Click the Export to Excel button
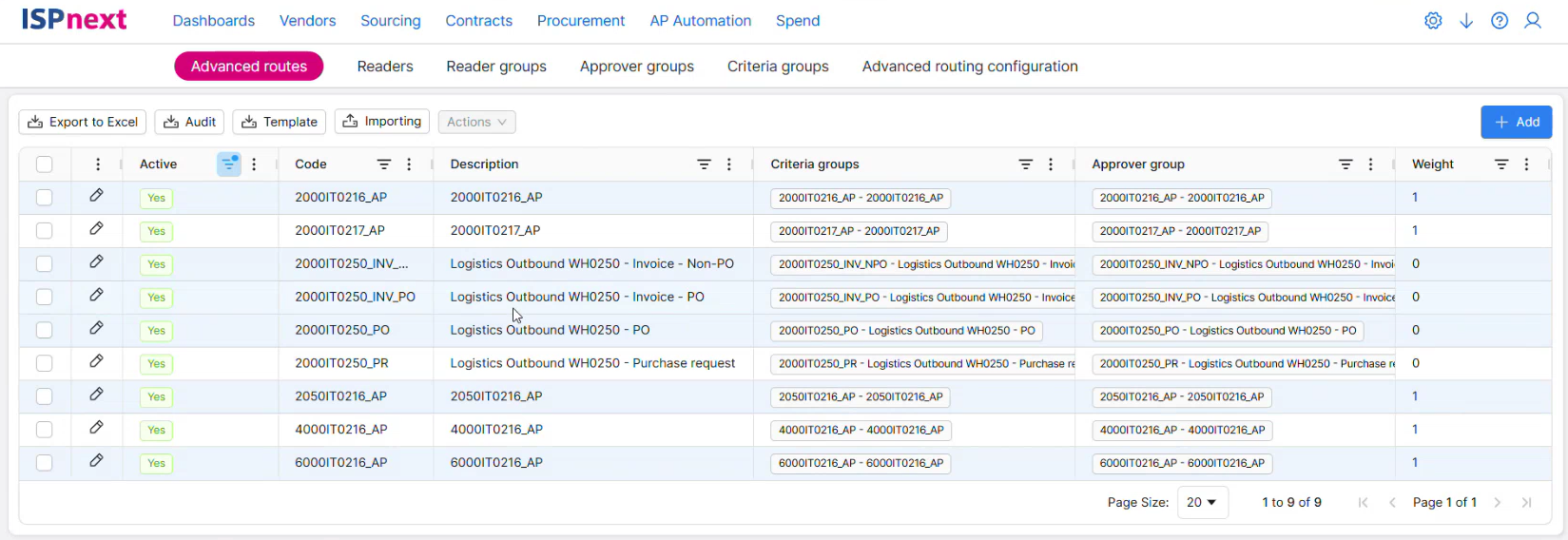The image size is (1568, 540). tap(83, 122)
